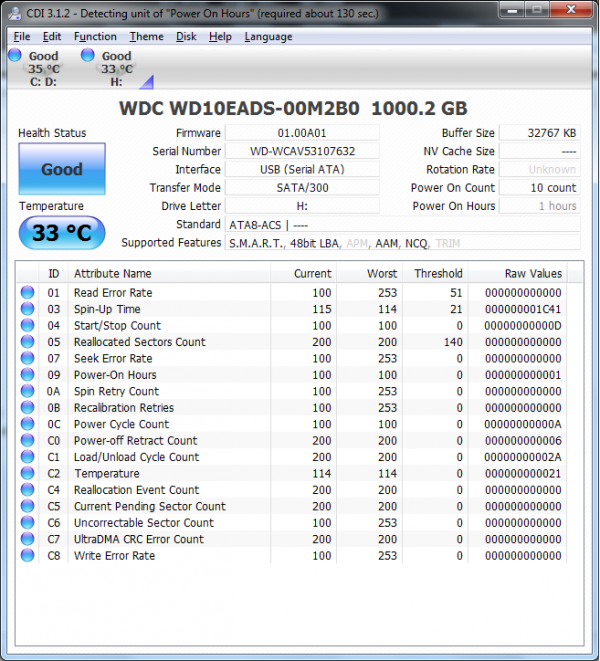Image resolution: width=600 pixels, height=661 pixels.
Task: Click the status icon for Seek Error Rate
Action: pyautogui.click(x=27, y=358)
